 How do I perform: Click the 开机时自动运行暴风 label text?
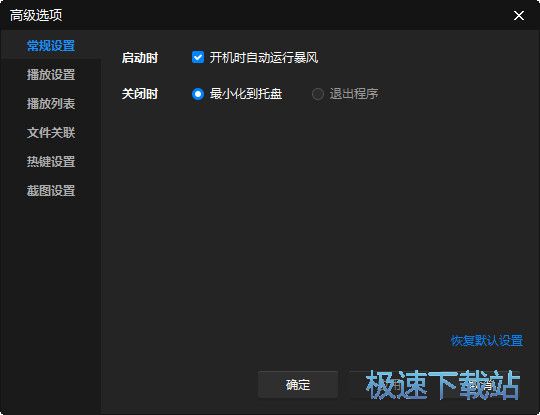(264, 58)
